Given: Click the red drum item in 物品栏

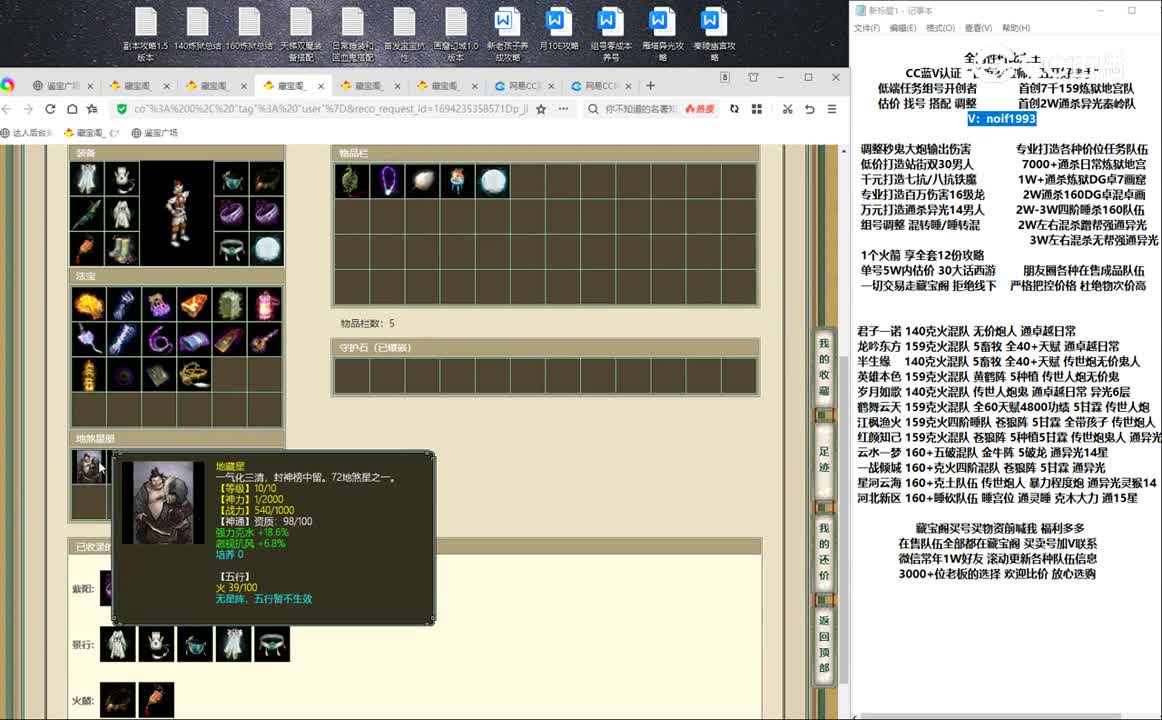Looking at the screenshot, I should (458, 181).
